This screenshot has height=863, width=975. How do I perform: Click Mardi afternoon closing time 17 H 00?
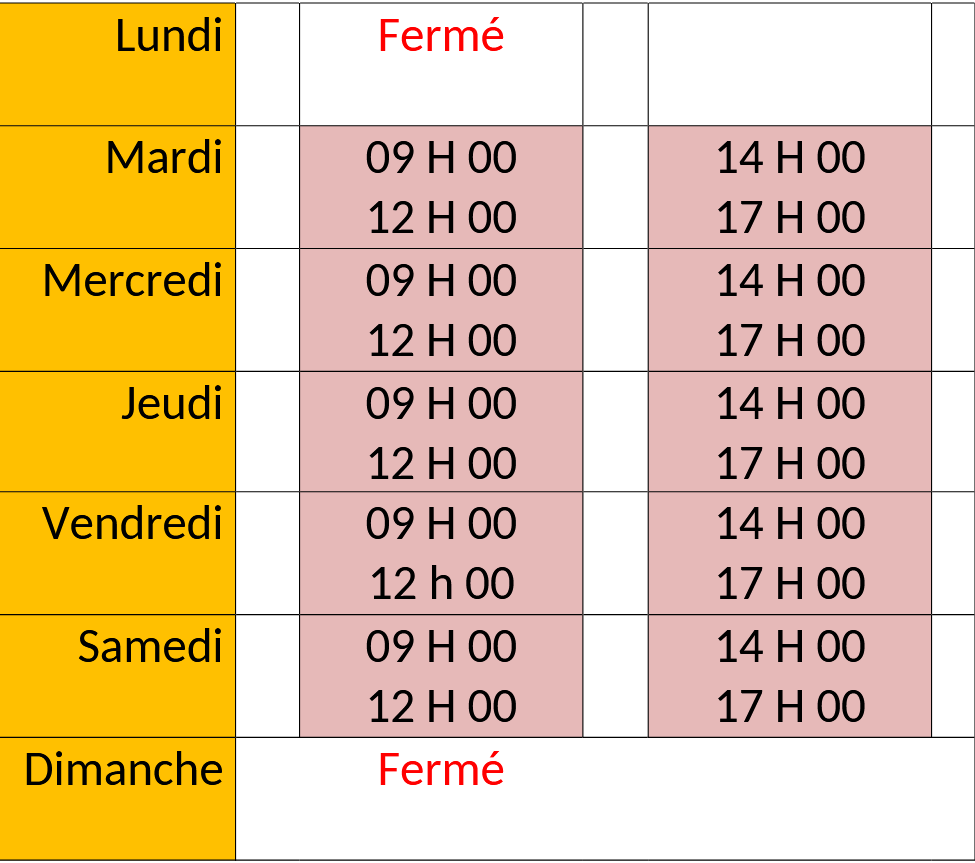coord(790,218)
